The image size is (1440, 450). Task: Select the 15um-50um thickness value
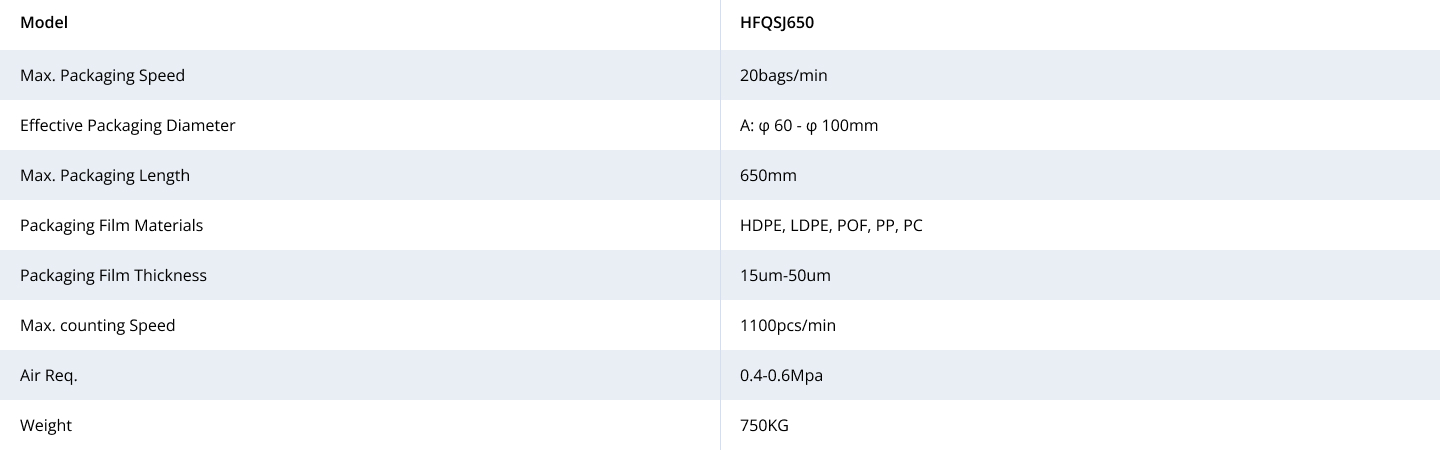(785, 275)
